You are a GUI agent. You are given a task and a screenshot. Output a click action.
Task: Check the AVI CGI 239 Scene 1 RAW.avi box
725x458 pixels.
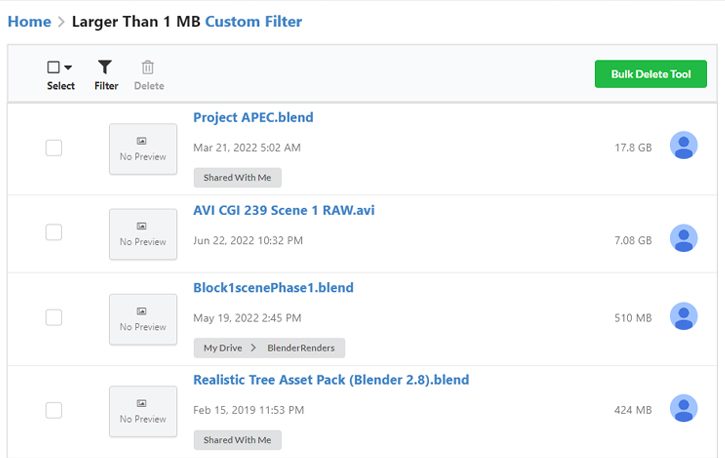point(54,232)
